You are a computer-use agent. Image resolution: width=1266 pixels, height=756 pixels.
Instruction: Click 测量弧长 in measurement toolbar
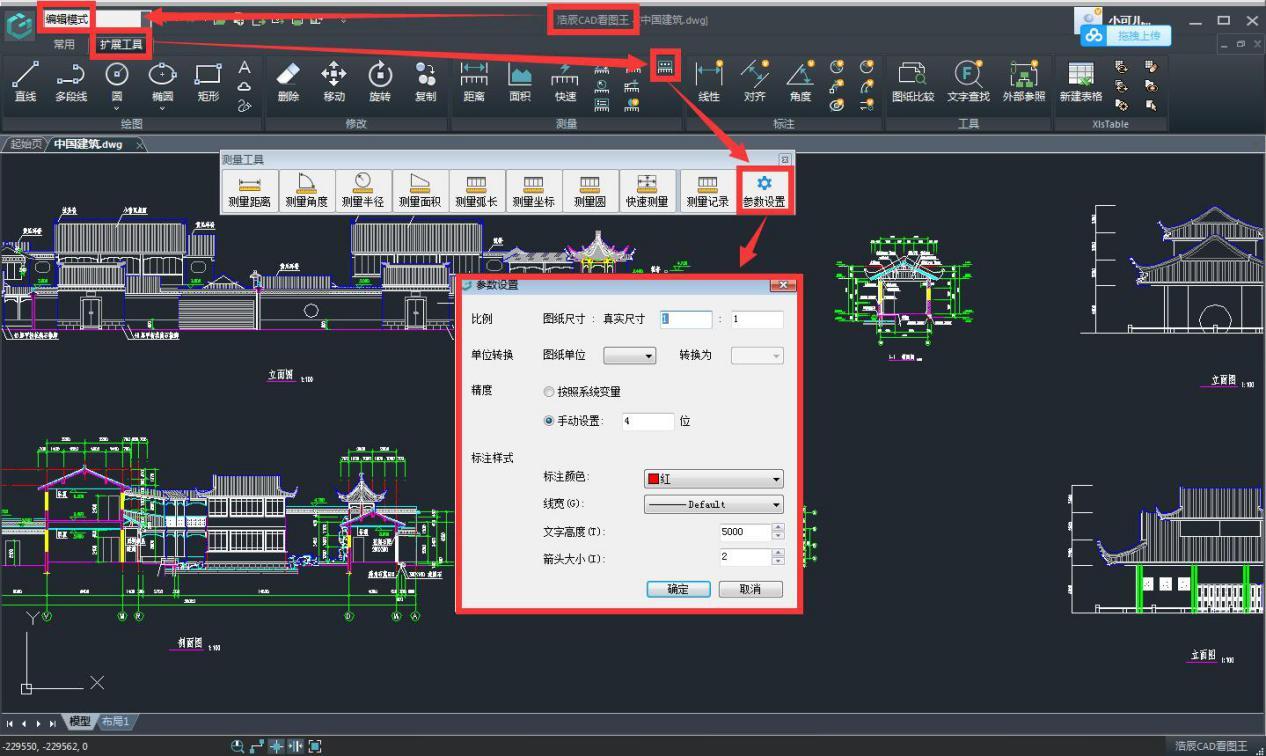(477, 190)
